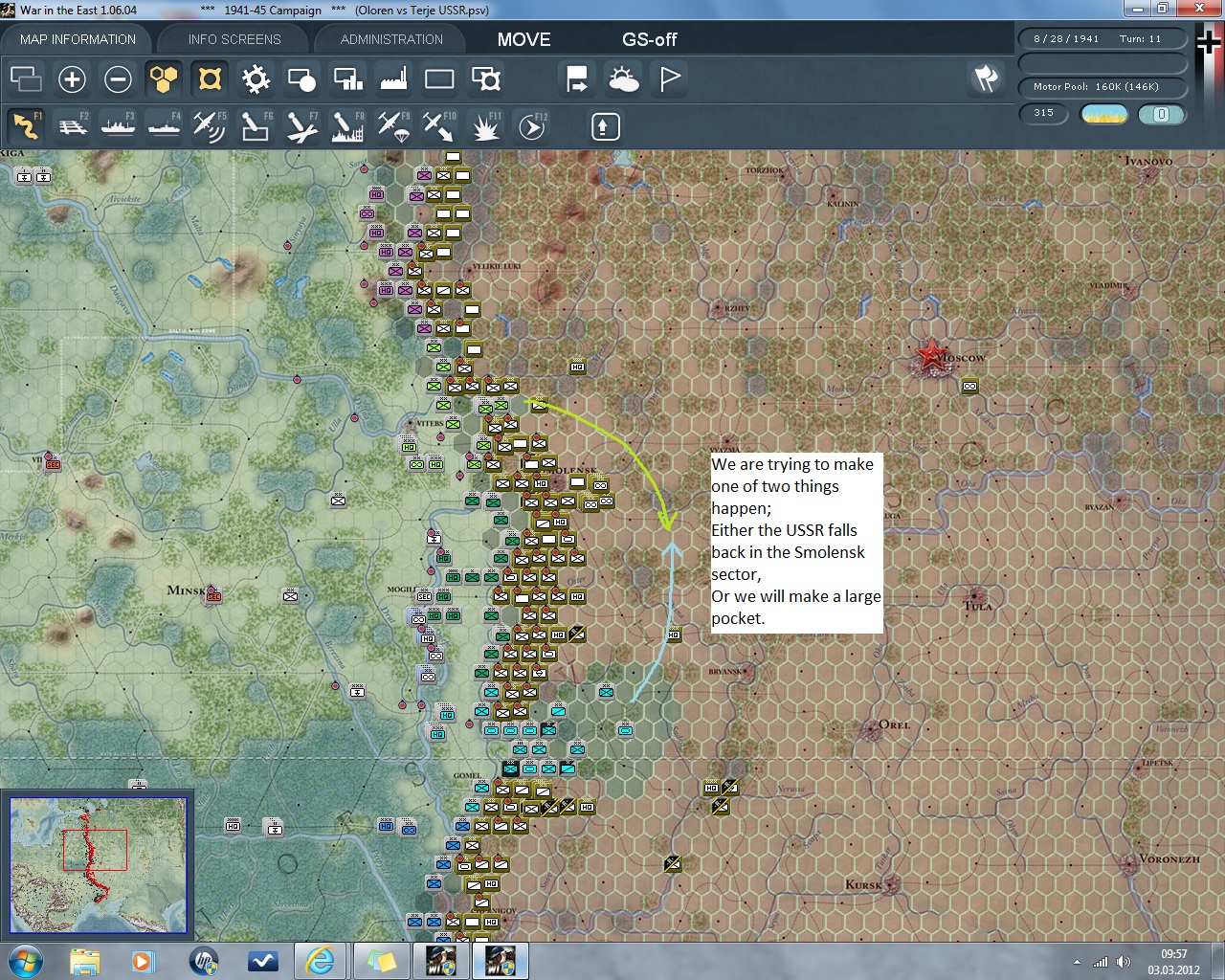Open Internet Explorer from the taskbar
1225x980 pixels.
[319, 960]
